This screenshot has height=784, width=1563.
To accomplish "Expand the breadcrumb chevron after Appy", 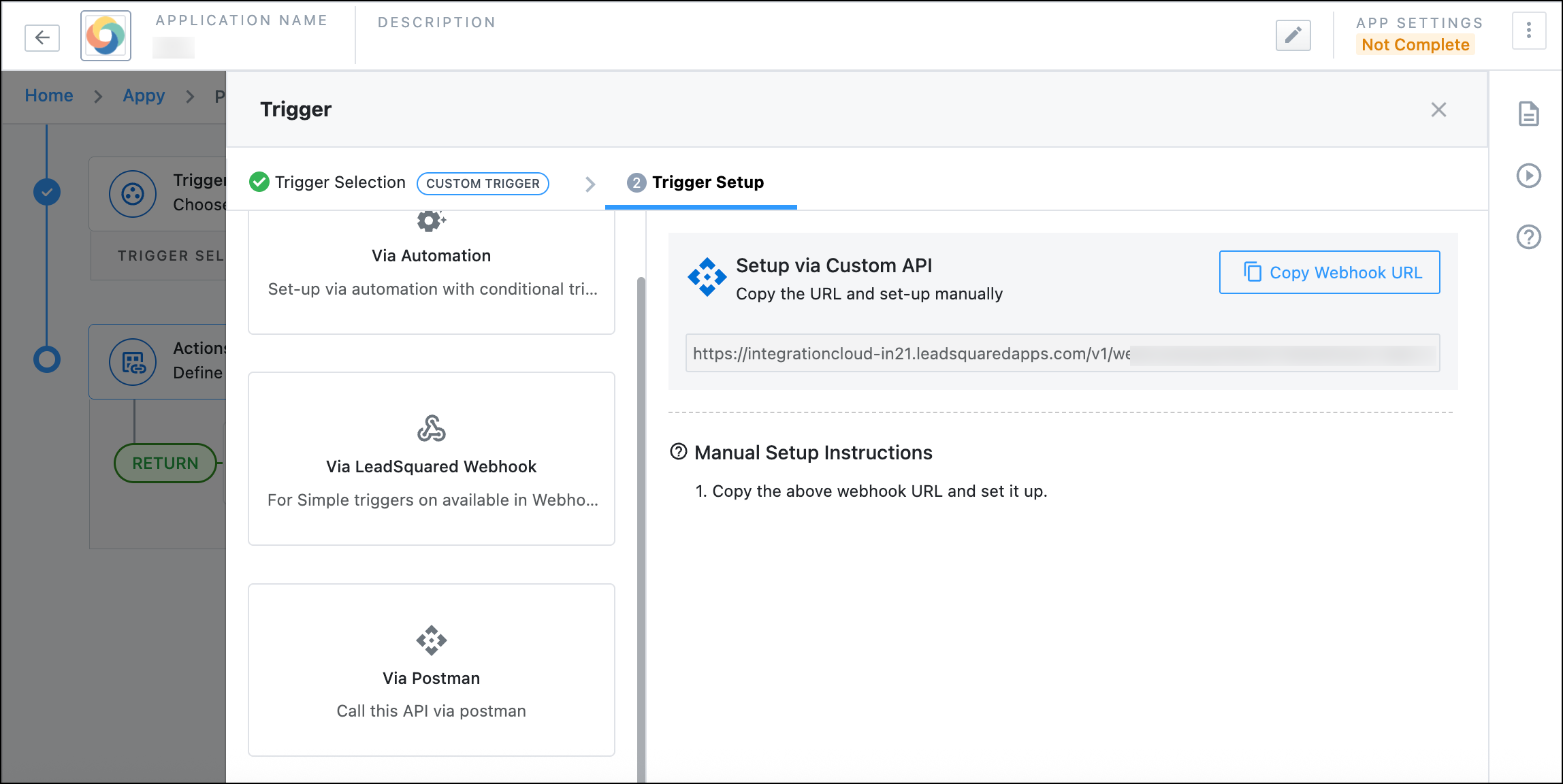I will click(189, 97).
